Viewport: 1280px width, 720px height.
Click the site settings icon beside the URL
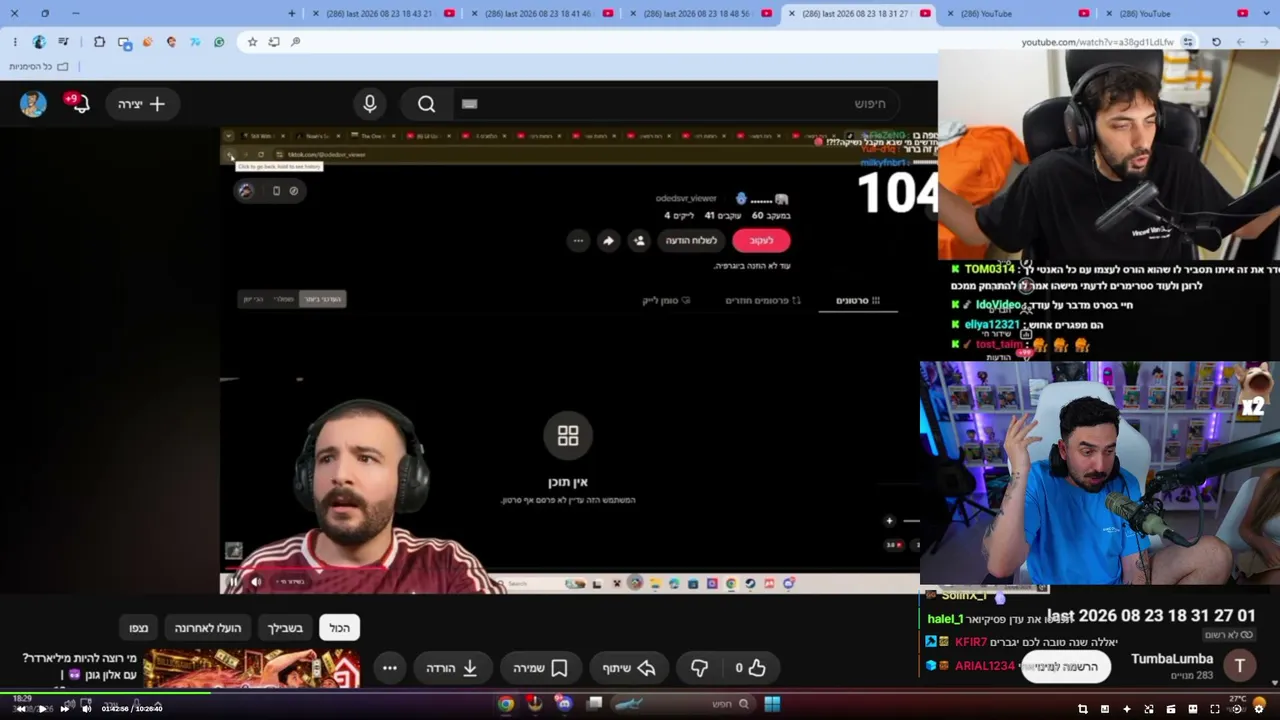tap(1188, 42)
